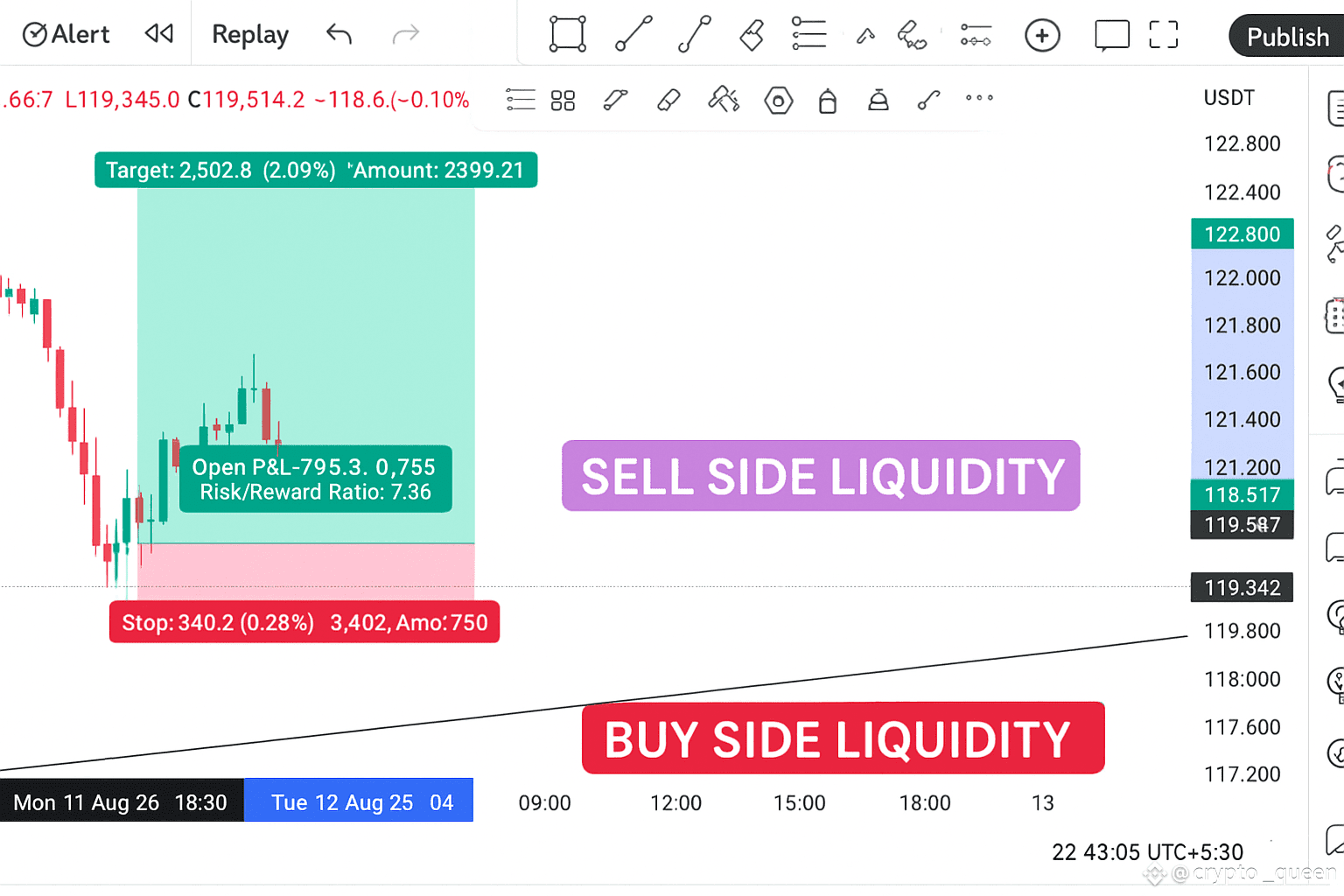Start Replay mode

tap(250, 34)
